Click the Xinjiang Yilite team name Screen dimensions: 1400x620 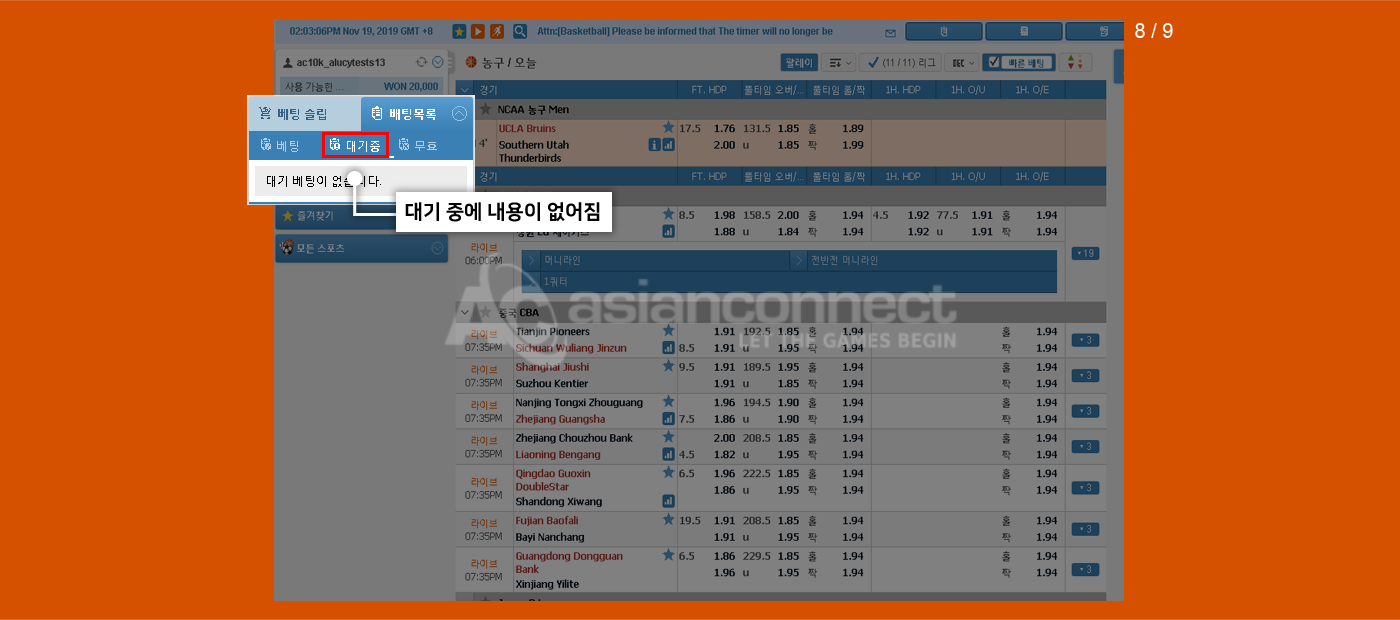click(x=547, y=583)
